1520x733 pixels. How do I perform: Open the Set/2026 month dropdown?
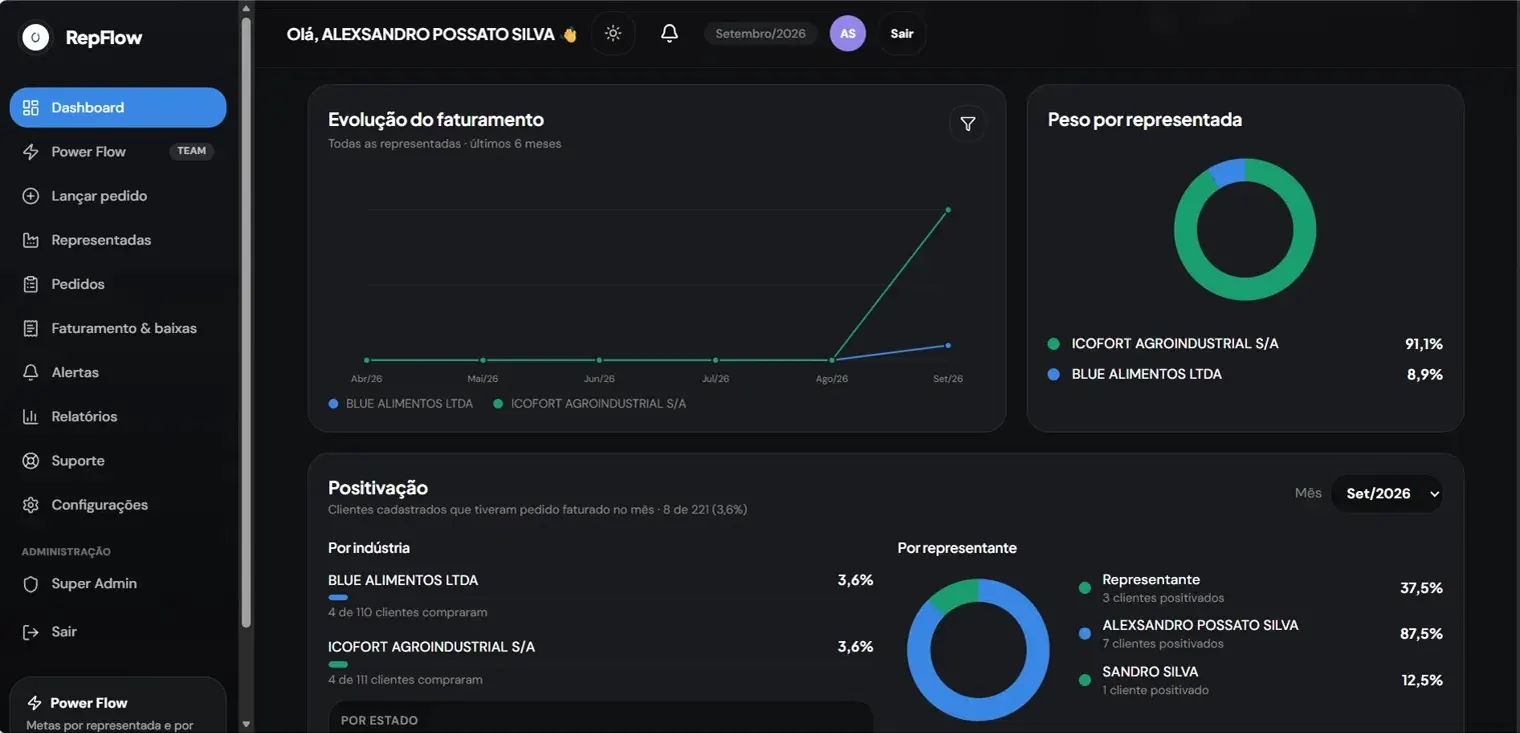click(x=1387, y=493)
